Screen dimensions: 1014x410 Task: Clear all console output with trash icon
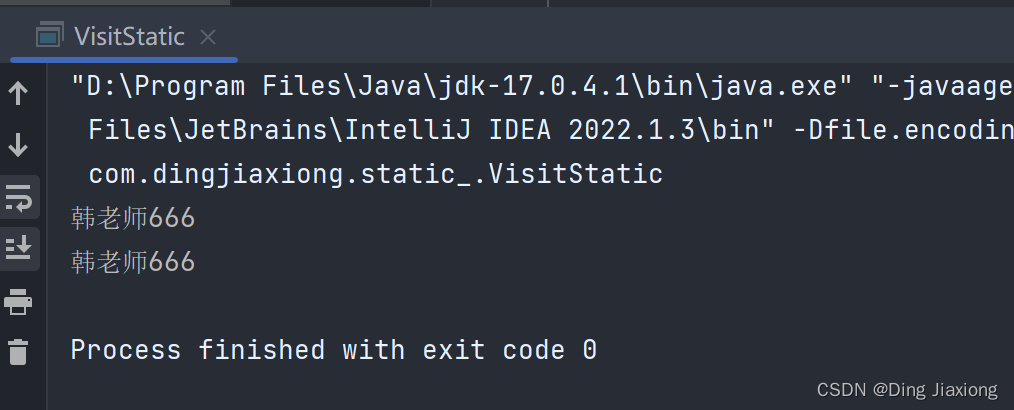pos(18,352)
